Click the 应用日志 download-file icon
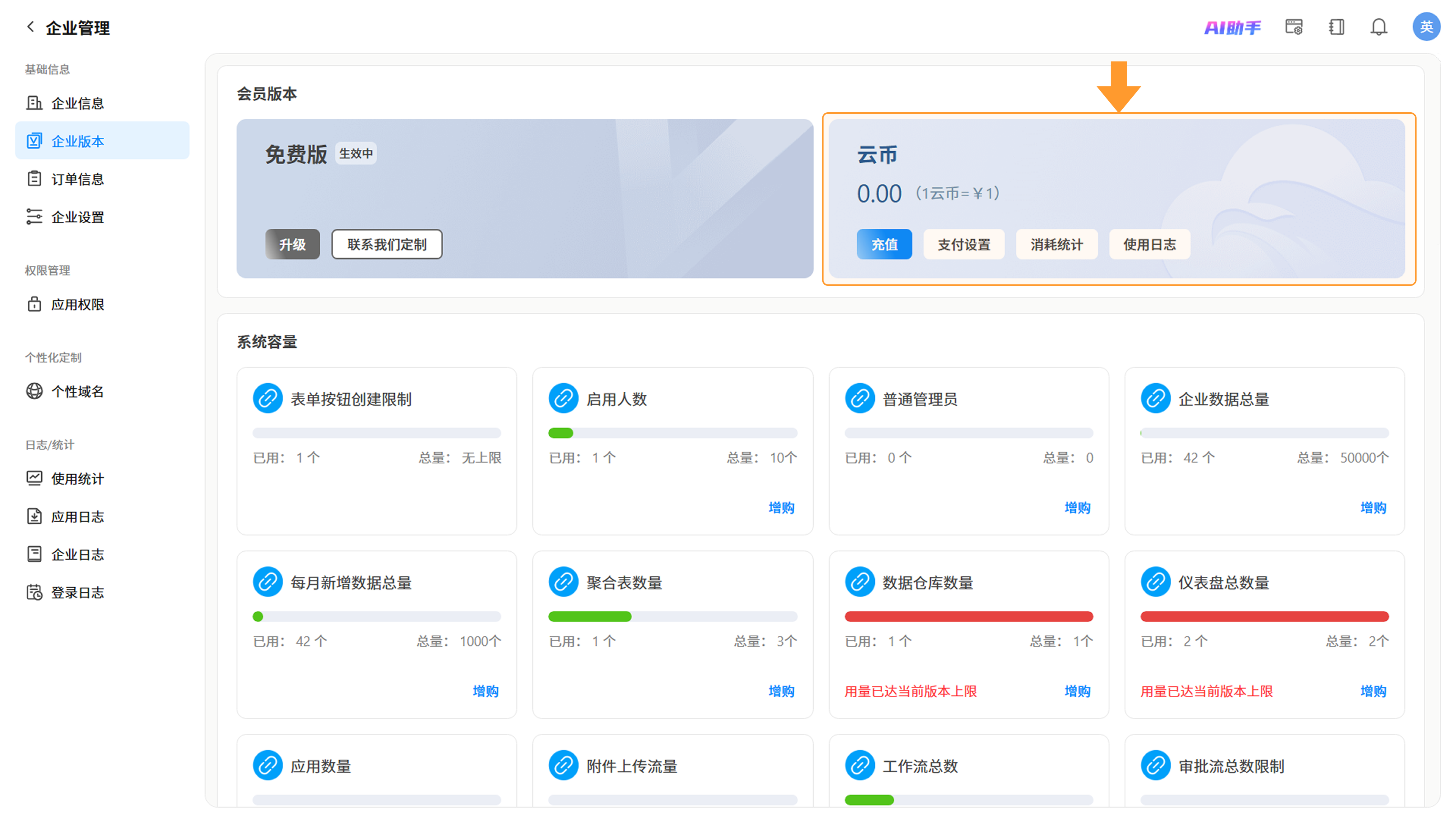Image resolution: width=1456 pixels, height=819 pixels. coord(35,516)
